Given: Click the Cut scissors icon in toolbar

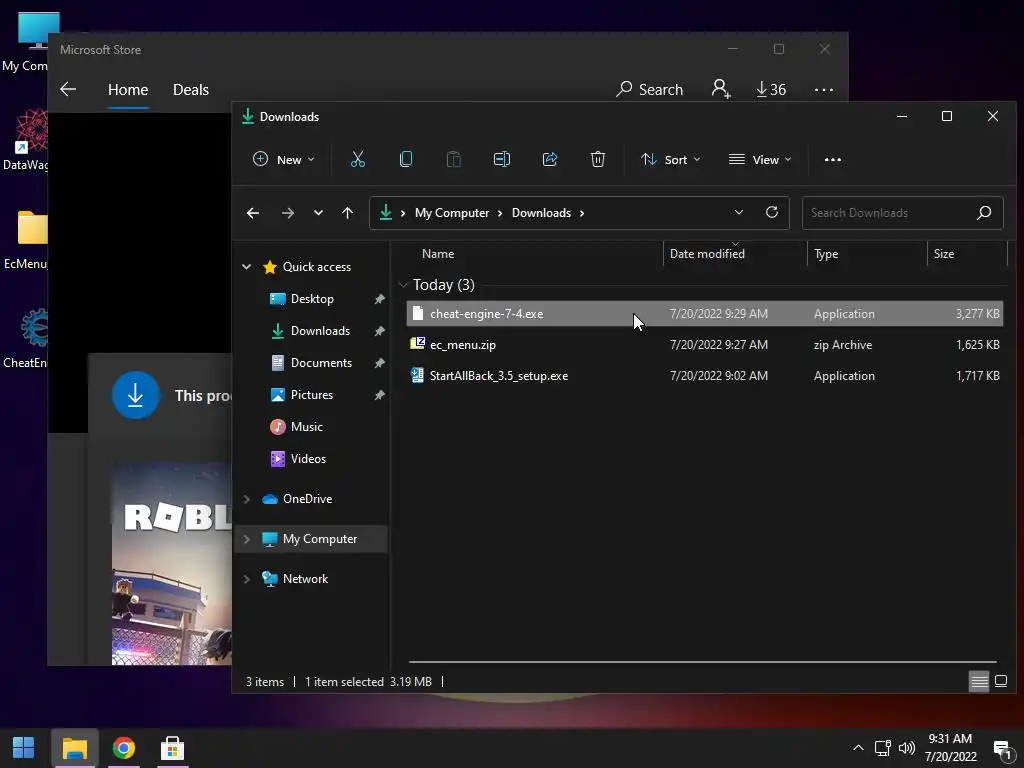Looking at the screenshot, I should (x=358, y=159).
